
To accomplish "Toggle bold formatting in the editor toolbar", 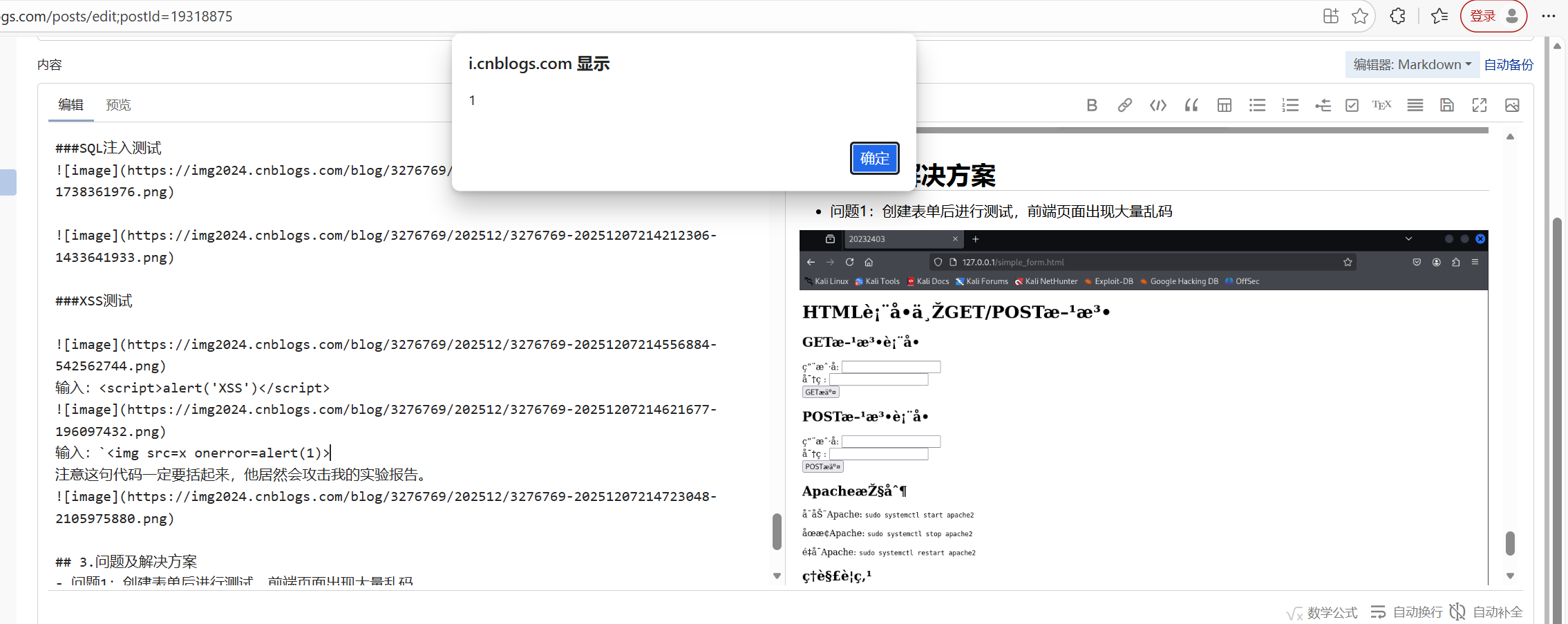I will (1092, 105).
